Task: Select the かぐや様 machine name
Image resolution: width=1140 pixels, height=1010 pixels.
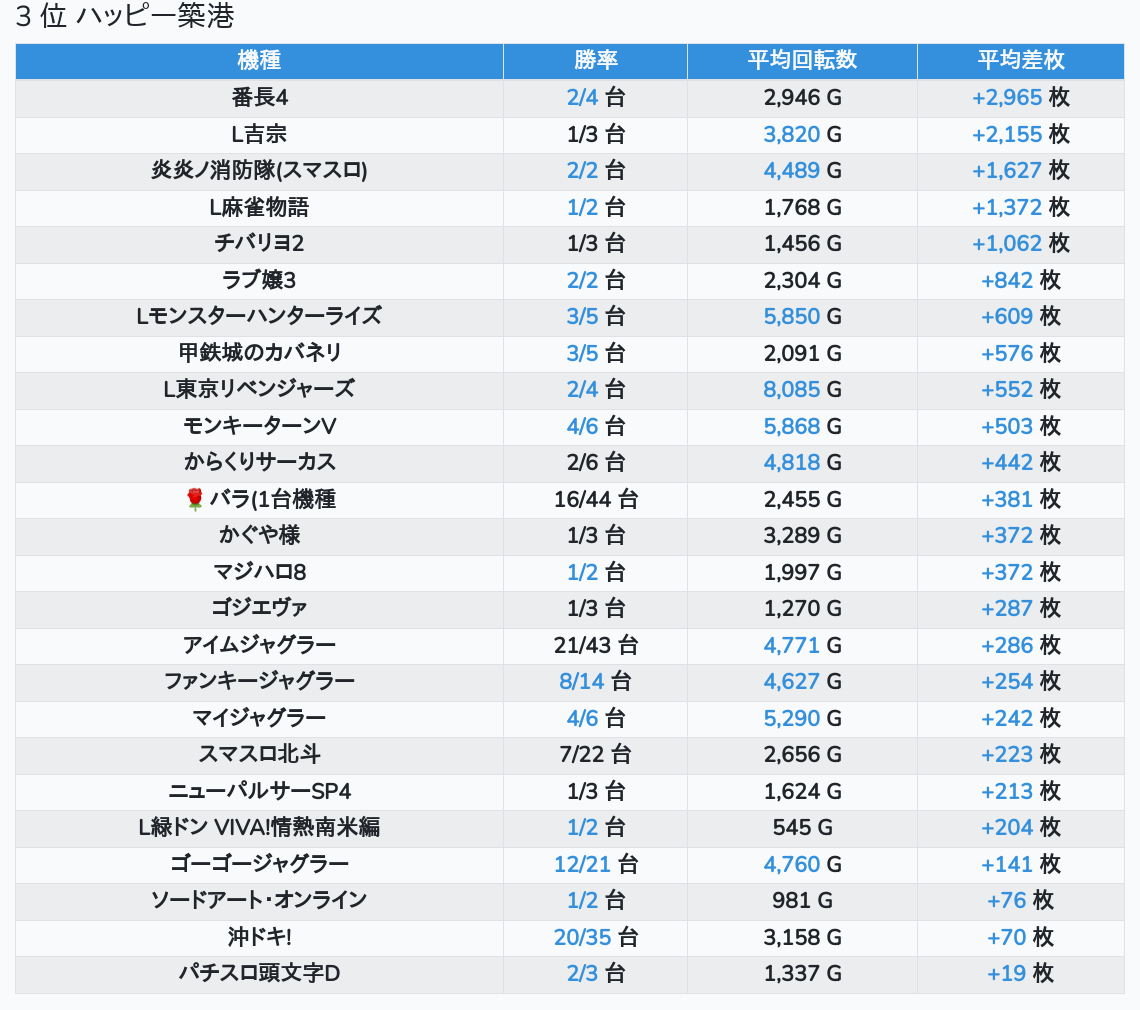Action: point(260,535)
